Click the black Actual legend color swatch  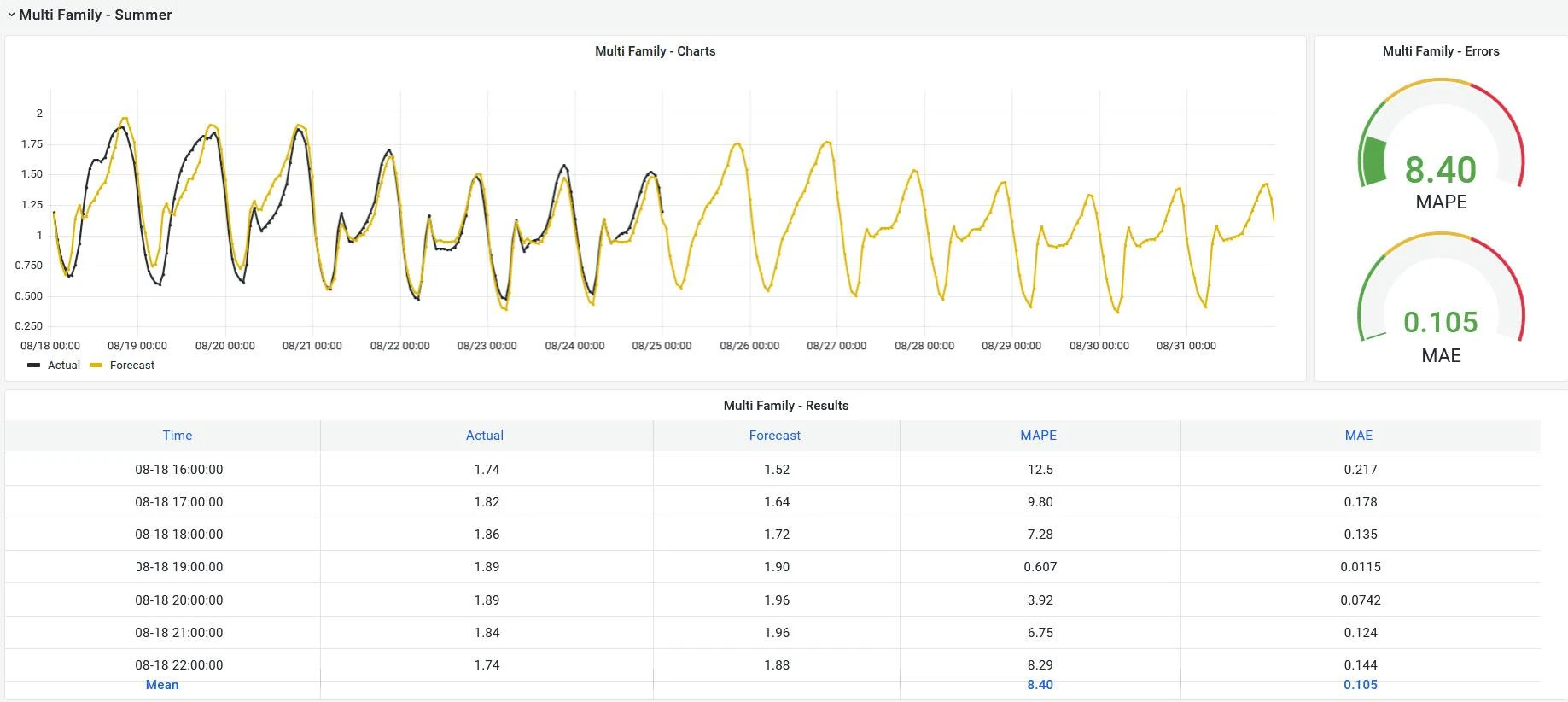(x=34, y=366)
